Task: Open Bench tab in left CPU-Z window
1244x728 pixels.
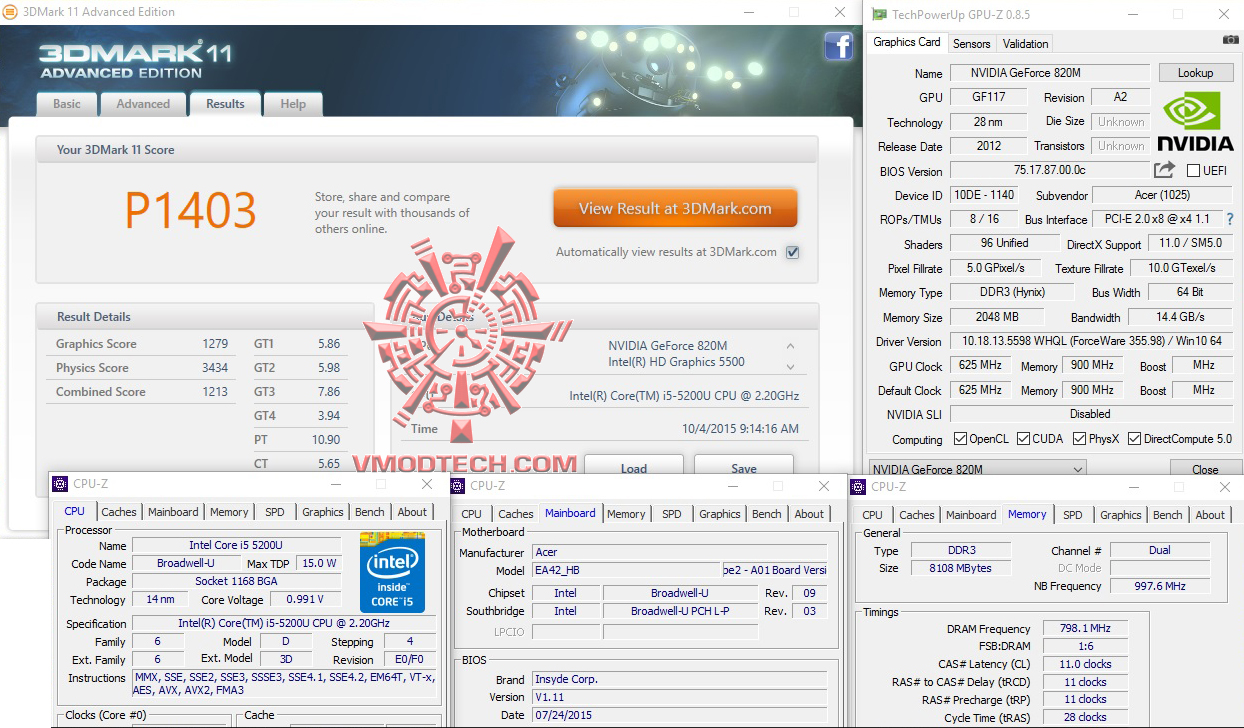Action: click(x=370, y=512)
